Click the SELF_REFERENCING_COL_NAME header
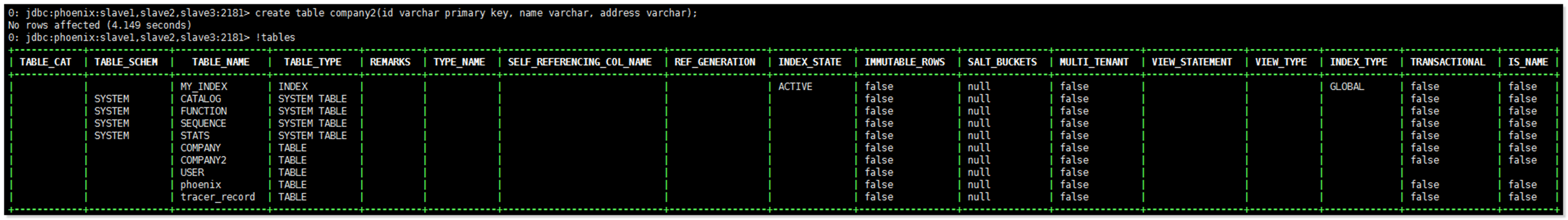 pos(580,62)
